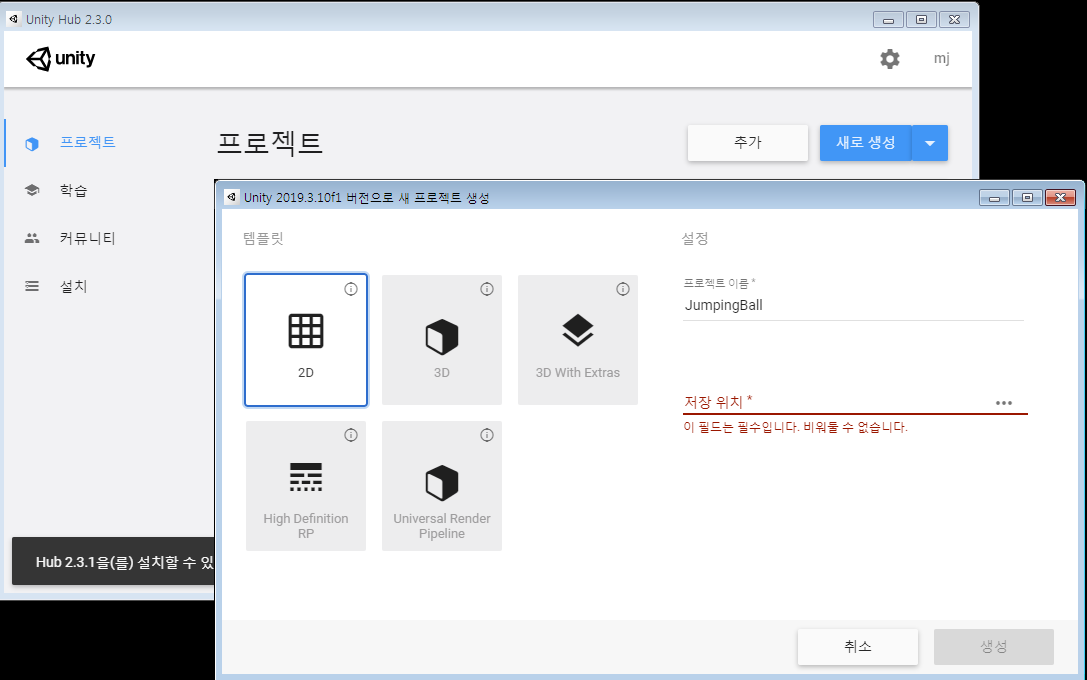Click the Unity Hub title bar icon
The height and width of the screenshot is (680, 1087).
(13, 19)
